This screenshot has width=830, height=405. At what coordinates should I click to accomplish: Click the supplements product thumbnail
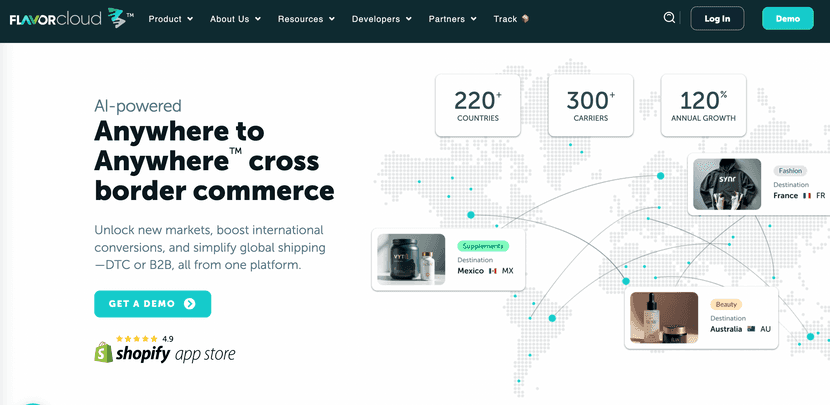[411, 259]
